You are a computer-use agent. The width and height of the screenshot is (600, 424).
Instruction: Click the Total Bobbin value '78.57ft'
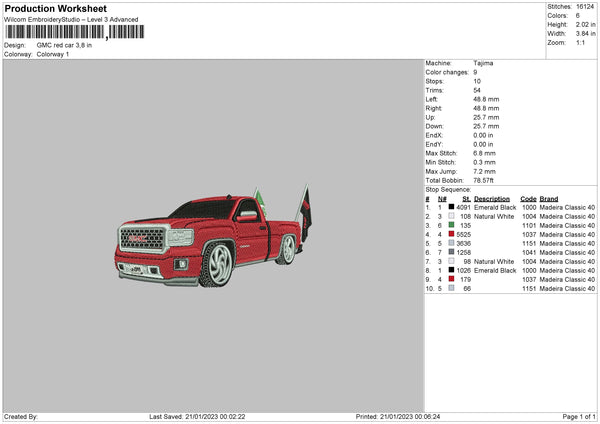tap(483, 180)
